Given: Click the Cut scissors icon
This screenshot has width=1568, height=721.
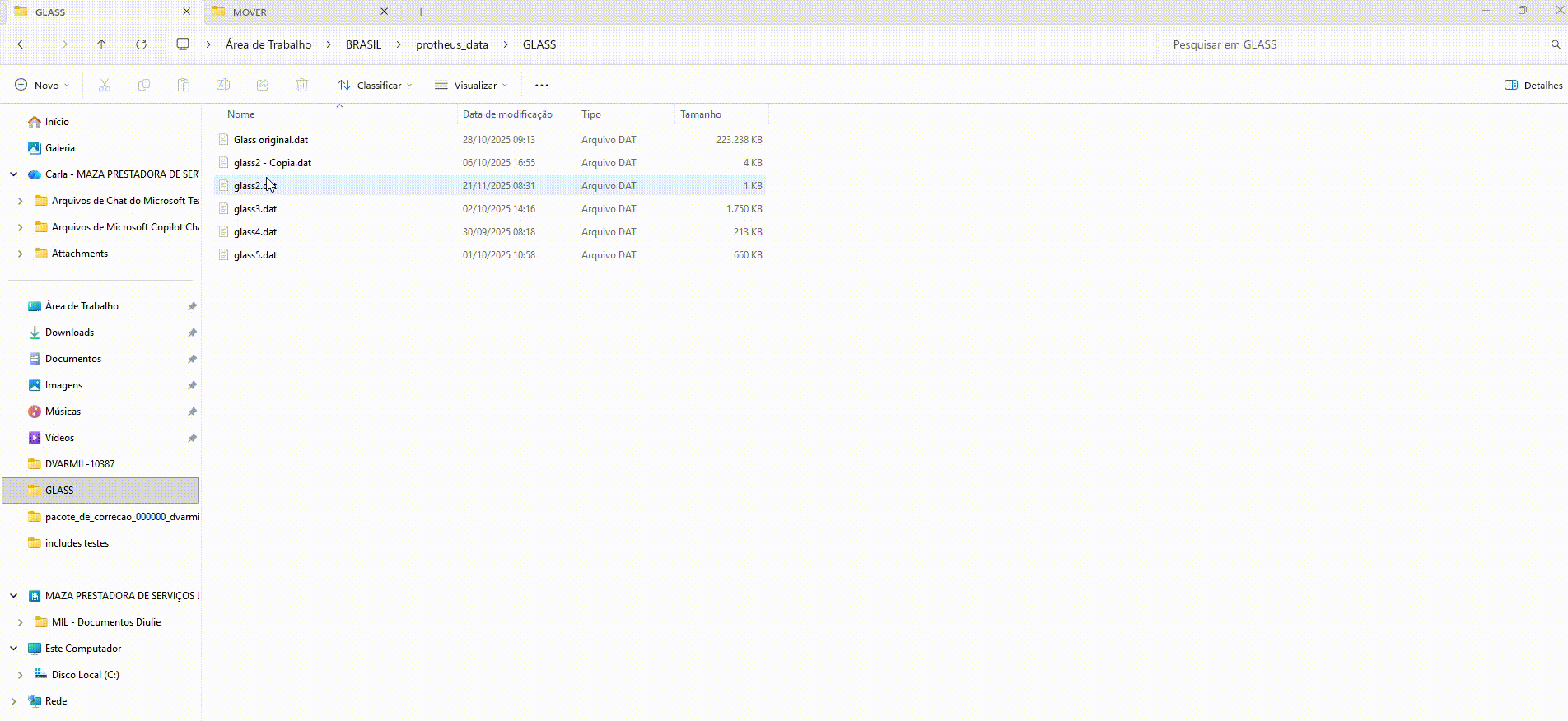Looking at the screenshot, I should (x=105, y=85).
